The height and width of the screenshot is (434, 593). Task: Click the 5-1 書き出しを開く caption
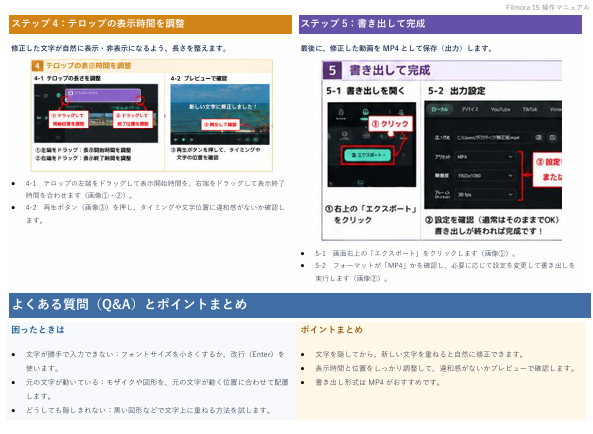(365, 91)
